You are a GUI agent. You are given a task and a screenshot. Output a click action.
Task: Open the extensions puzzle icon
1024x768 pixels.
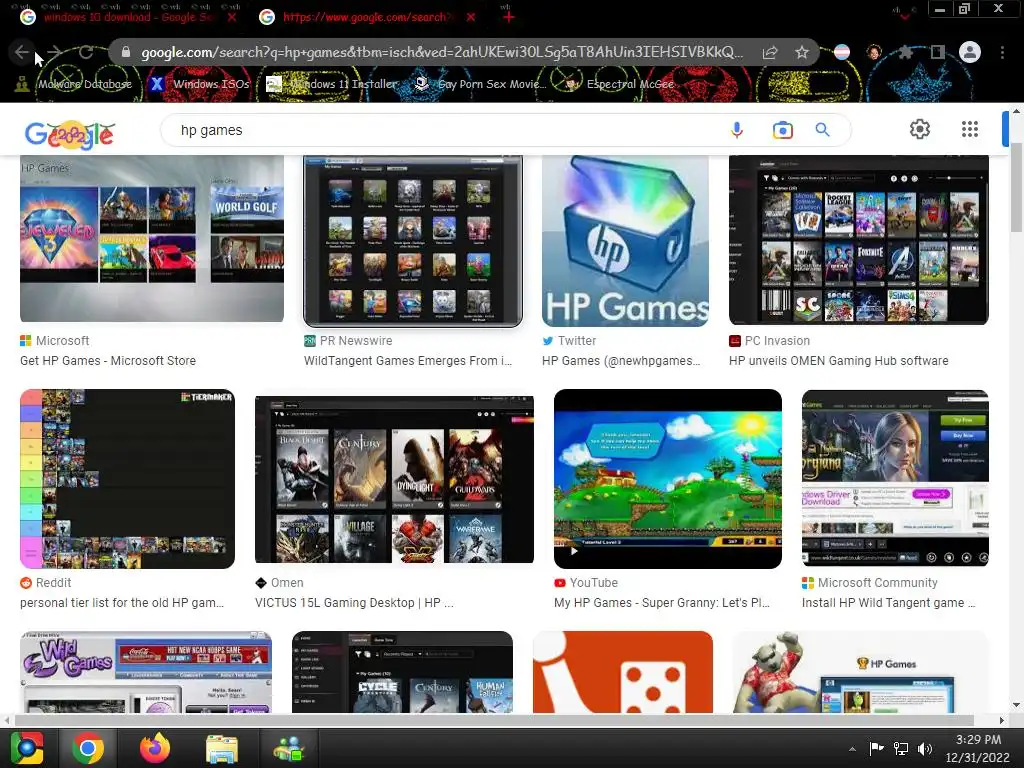[905, 52]
